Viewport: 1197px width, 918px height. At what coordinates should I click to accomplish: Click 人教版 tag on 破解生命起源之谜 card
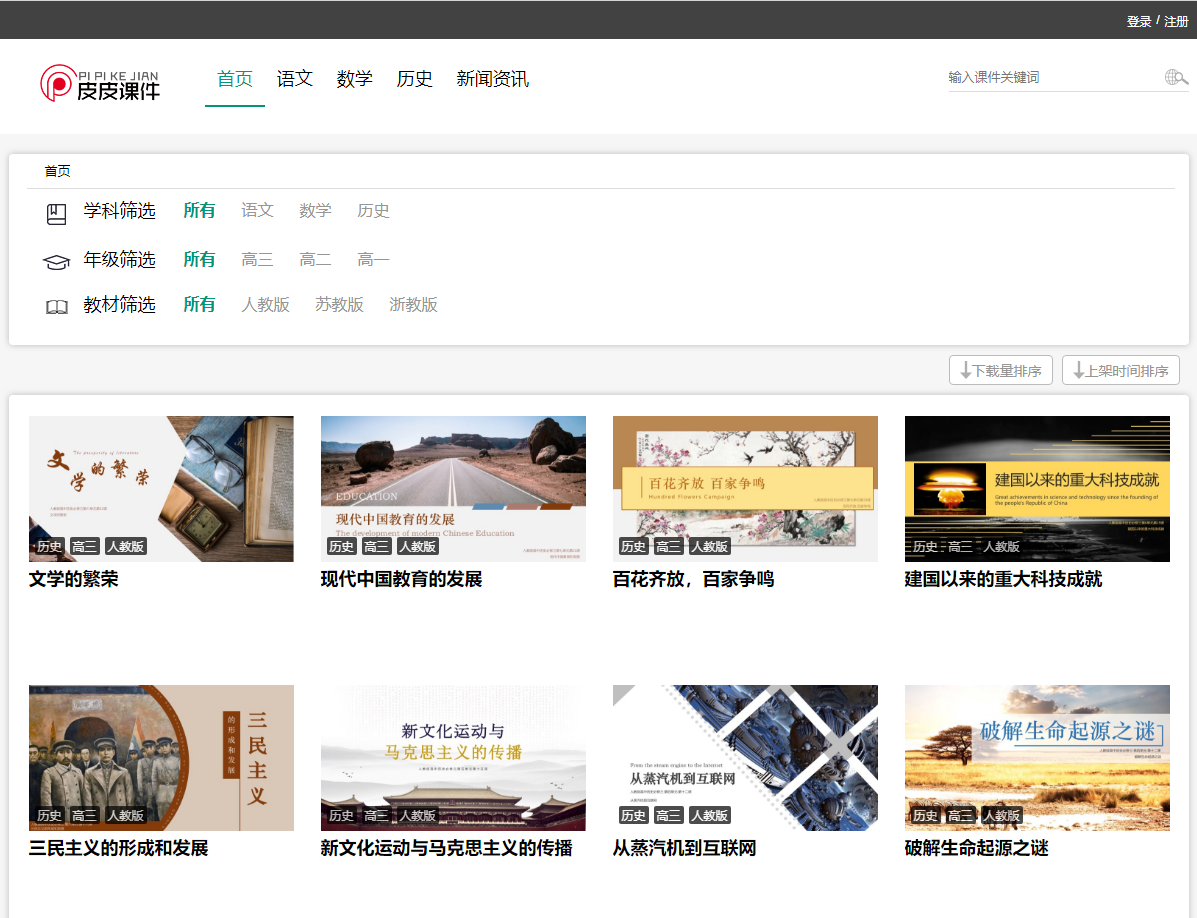click(x=1002, y=815)
